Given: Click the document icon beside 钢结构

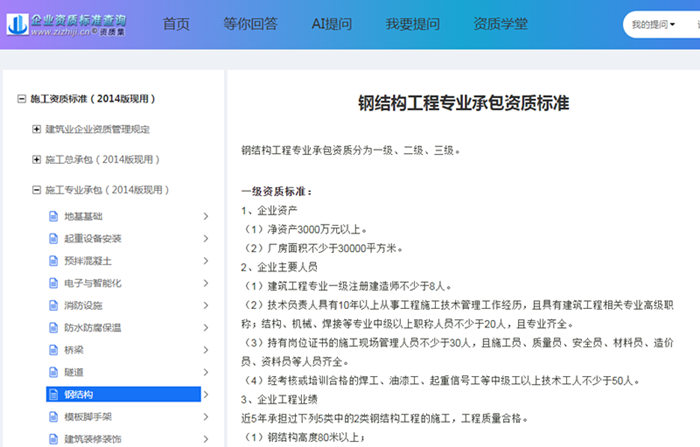Looking at the screenshot, I should tap(54, 394).
